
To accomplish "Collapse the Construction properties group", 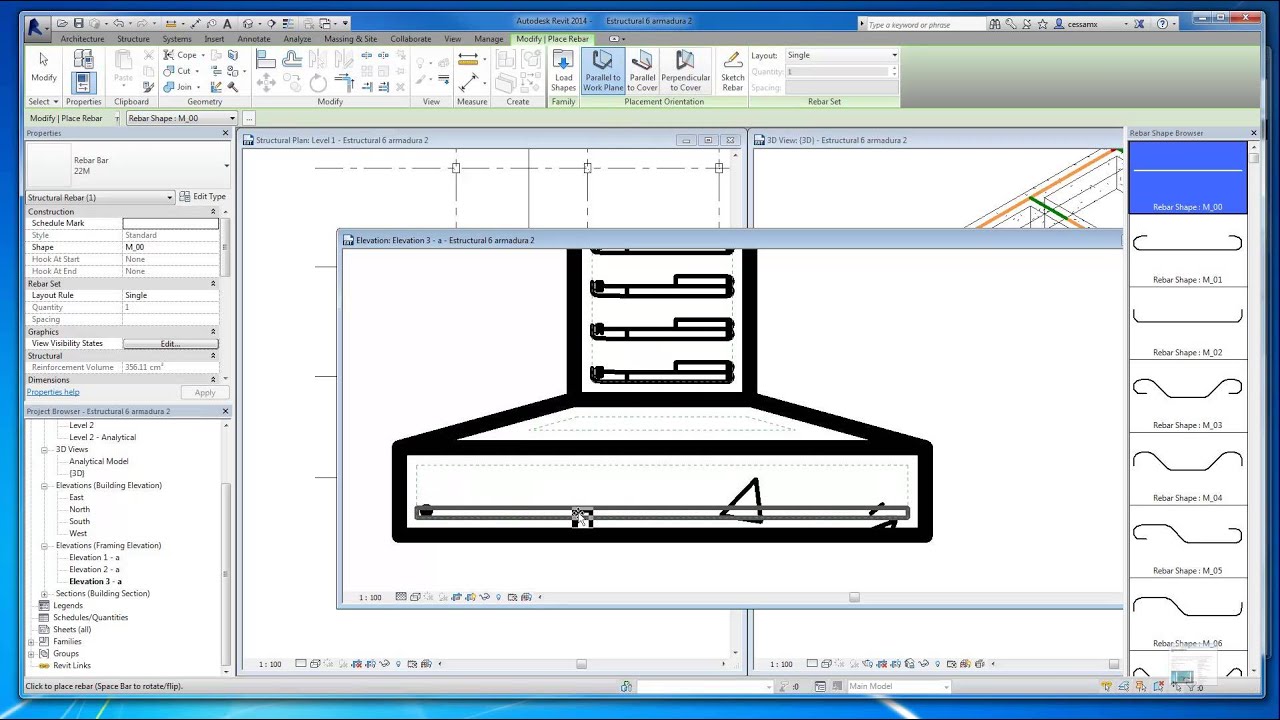I will tap(213, 211).
